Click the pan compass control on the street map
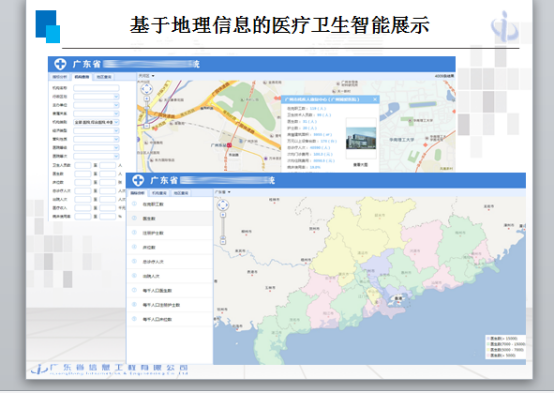This screenshot has width=555, height=393. 147,89
